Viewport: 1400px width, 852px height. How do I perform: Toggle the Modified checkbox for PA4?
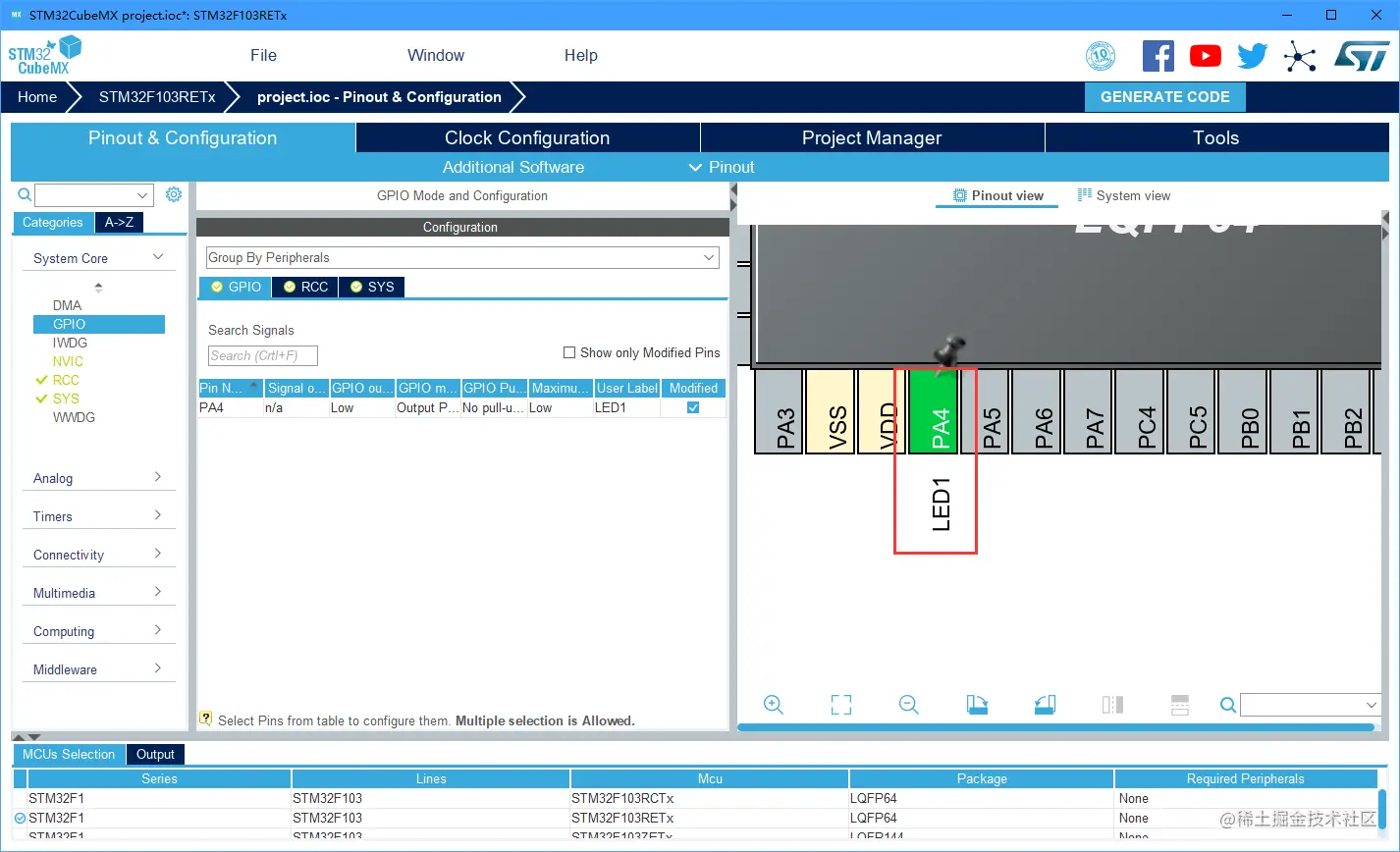click(693, 407)
